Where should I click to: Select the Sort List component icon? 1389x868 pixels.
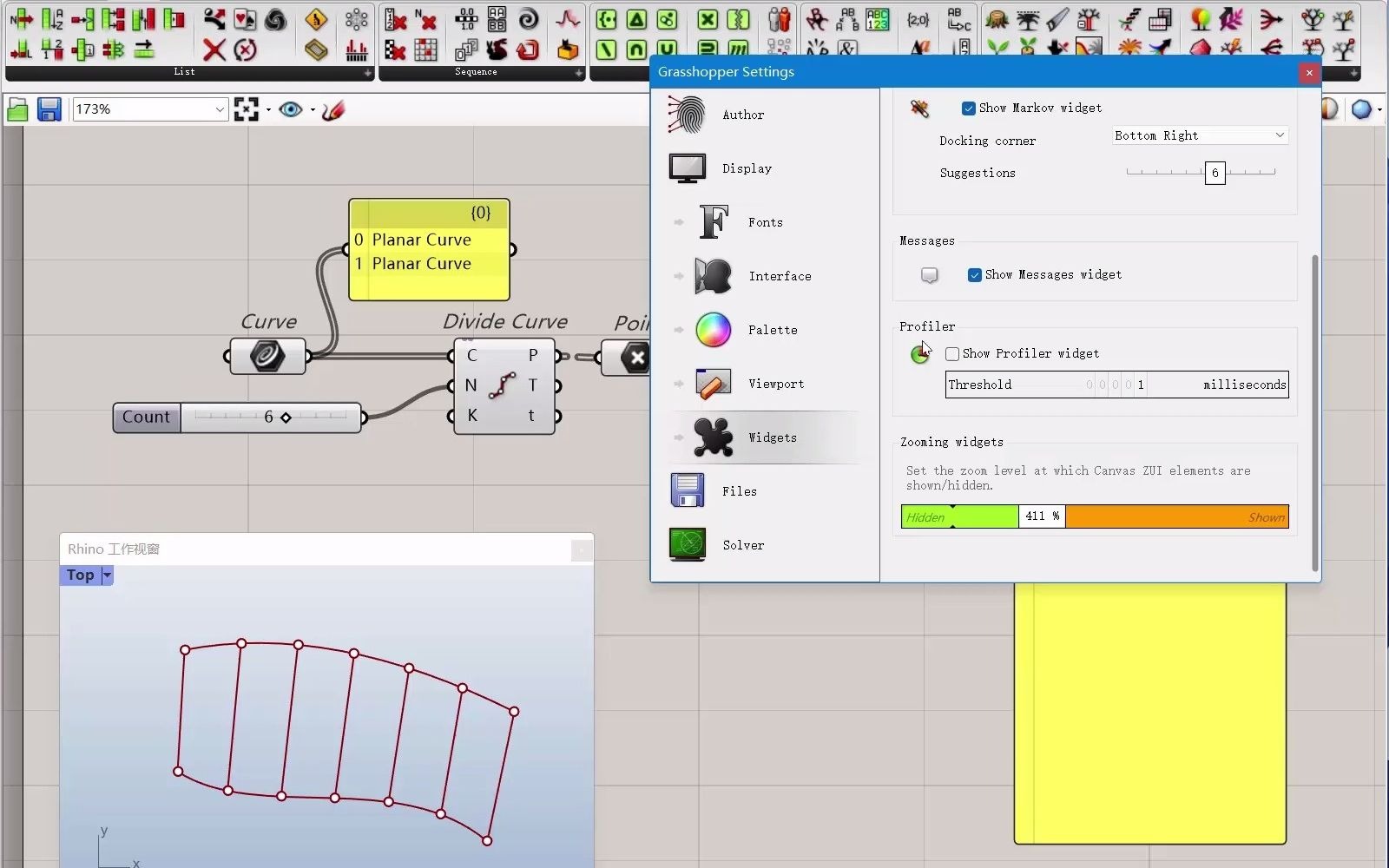(x=52, y=19)
